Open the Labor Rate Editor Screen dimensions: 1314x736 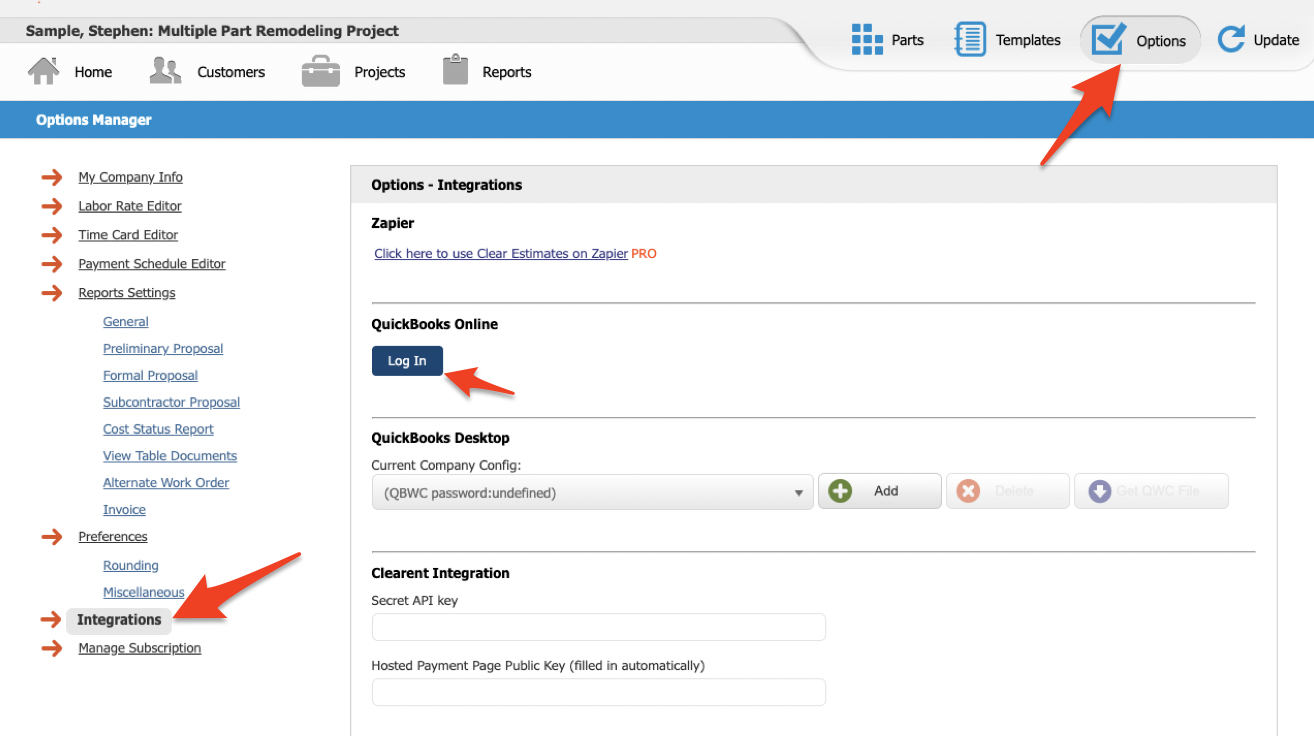tap(130, 206)
